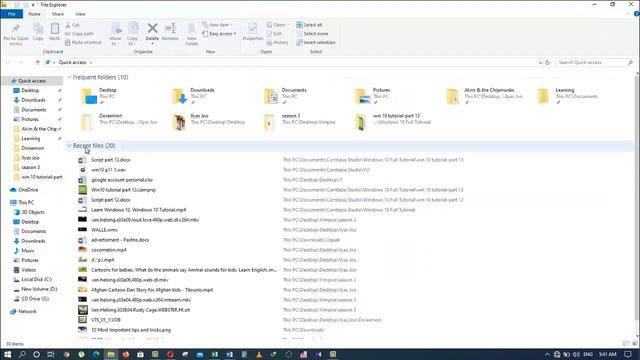Click the taskbar Search icon
The height and width of the screenshot is (360, 640).
click(x=22, y=354)
